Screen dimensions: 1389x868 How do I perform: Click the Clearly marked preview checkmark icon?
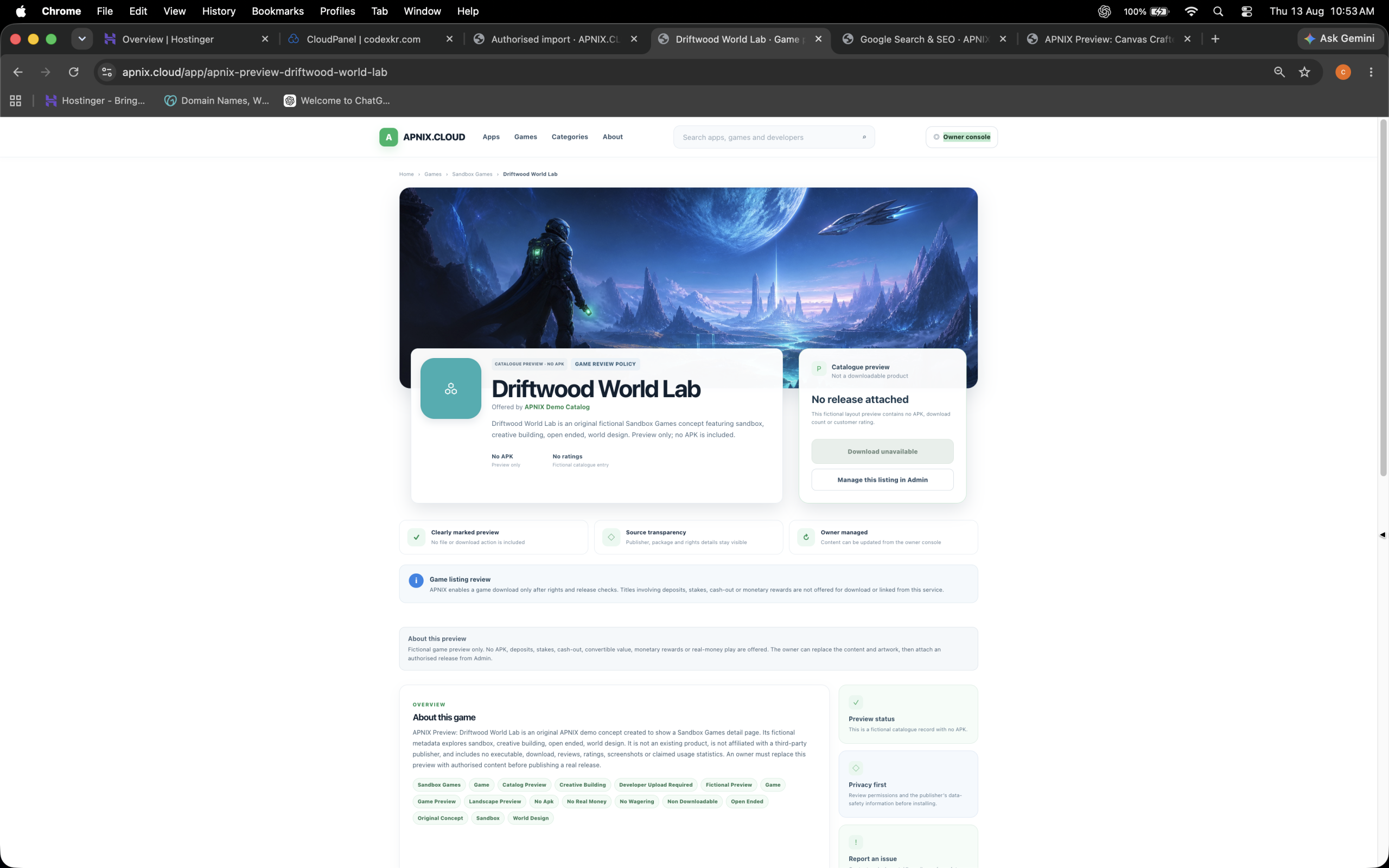click(x=416, y=537)
